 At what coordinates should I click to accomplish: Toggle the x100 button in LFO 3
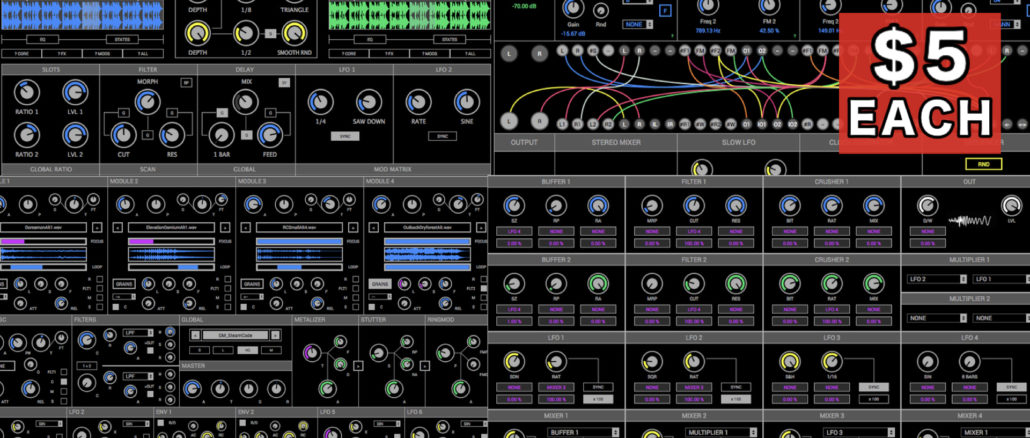874,399
